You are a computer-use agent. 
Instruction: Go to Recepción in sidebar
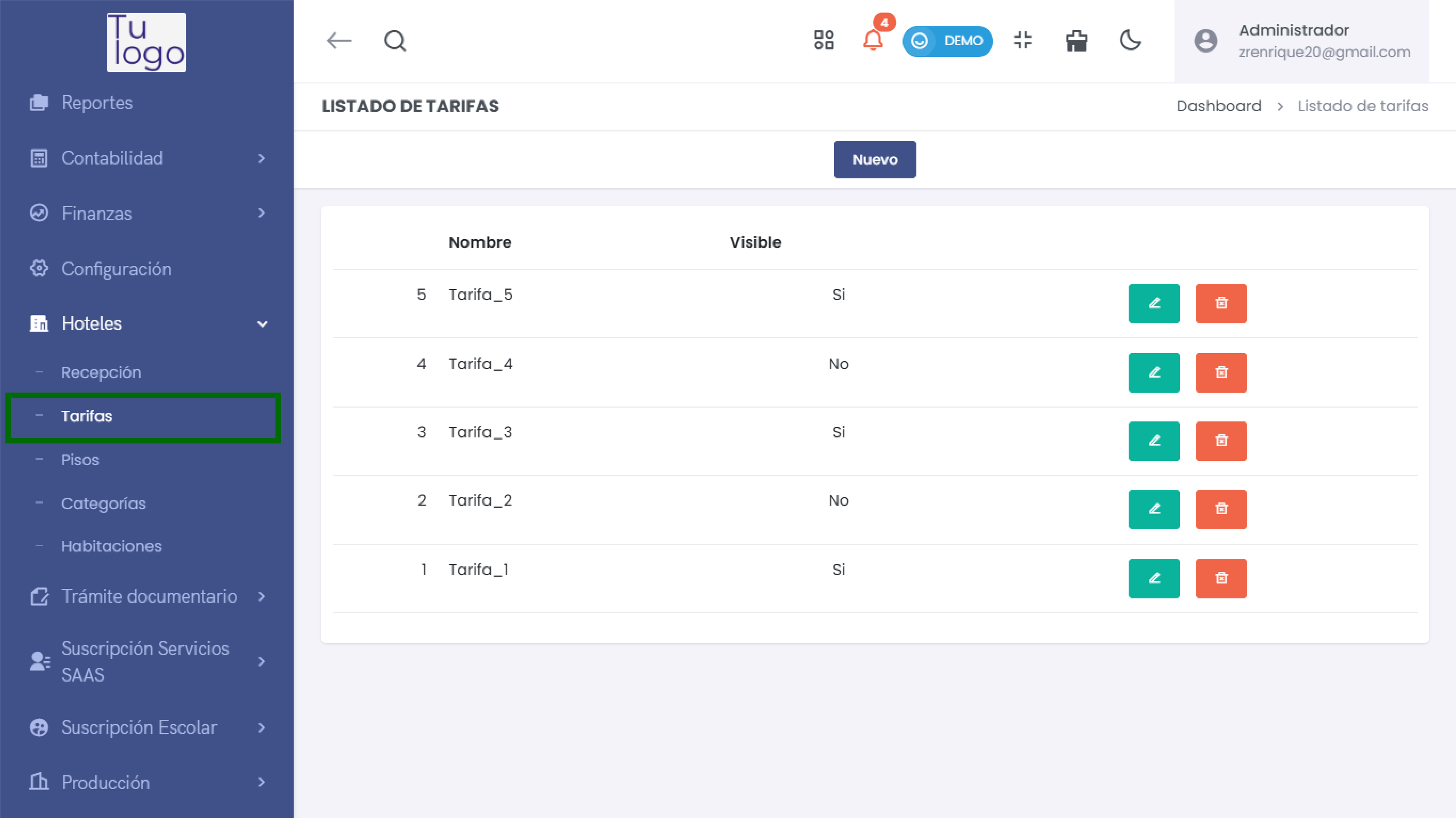pyautogui.click(x=101, y=372)
